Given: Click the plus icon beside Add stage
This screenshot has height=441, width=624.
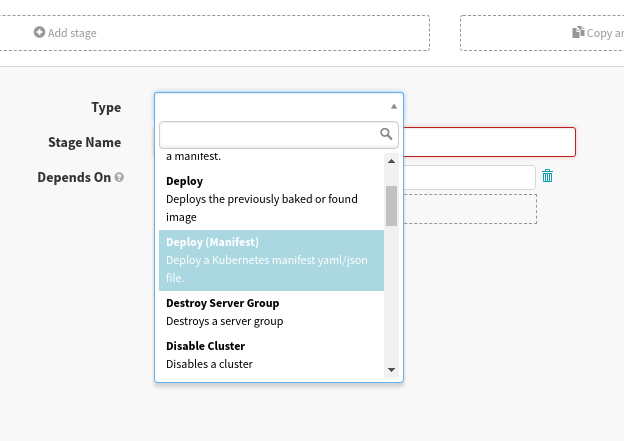Looking at the screenshot, I should click(39, 33).
